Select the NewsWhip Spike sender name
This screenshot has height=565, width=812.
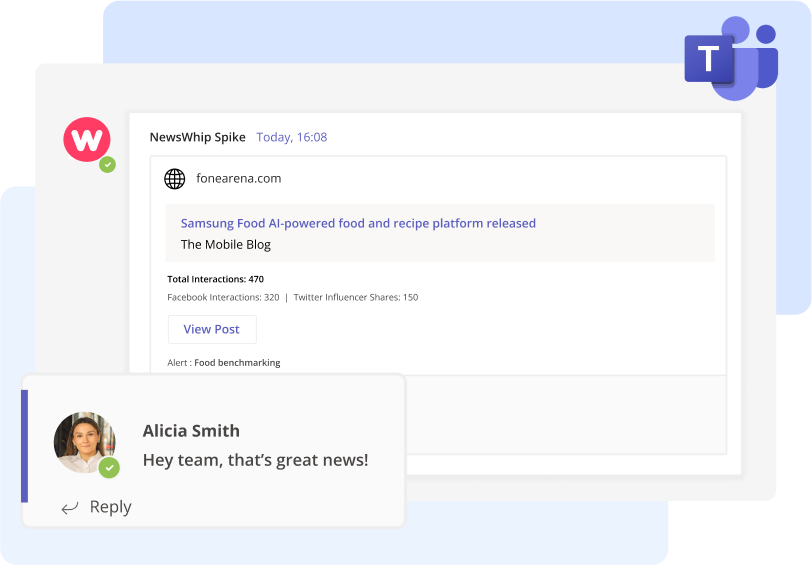click(197, 137)
